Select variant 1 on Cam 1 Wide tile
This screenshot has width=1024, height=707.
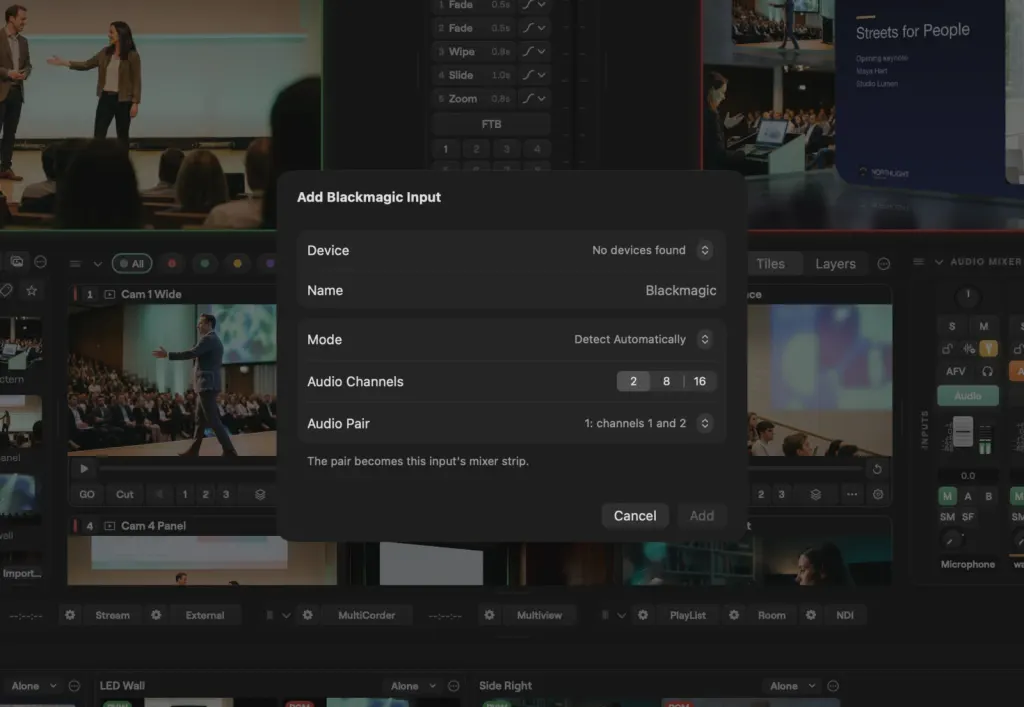pos(185,494)
